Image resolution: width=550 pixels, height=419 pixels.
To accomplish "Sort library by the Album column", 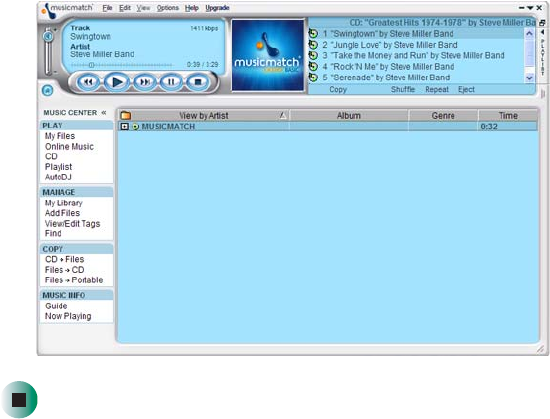I will pos(349,115).
